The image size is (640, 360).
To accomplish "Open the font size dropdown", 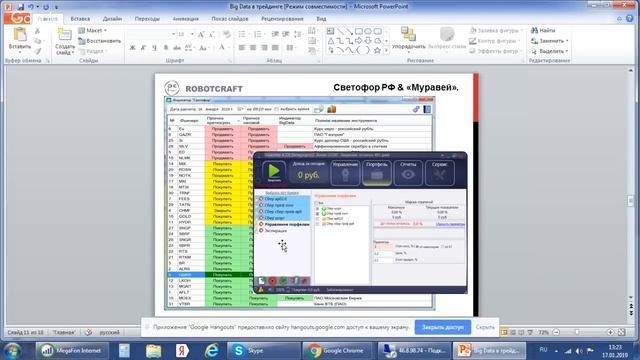I will coord(192,34).
